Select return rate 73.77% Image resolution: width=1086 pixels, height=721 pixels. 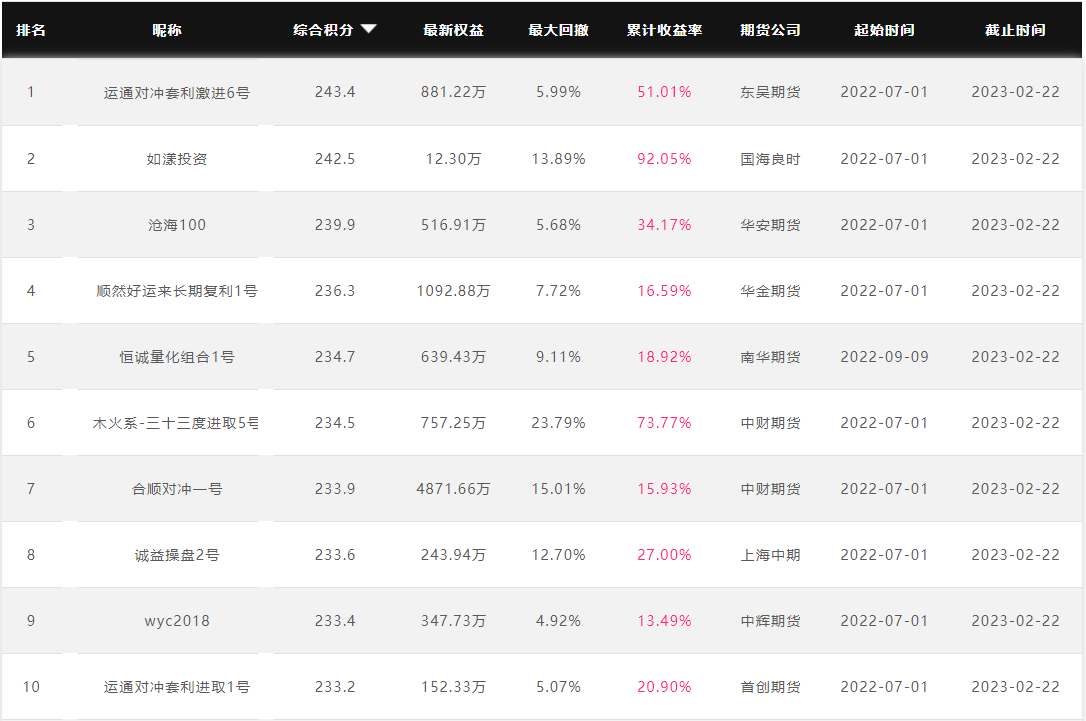coord(664,423)
